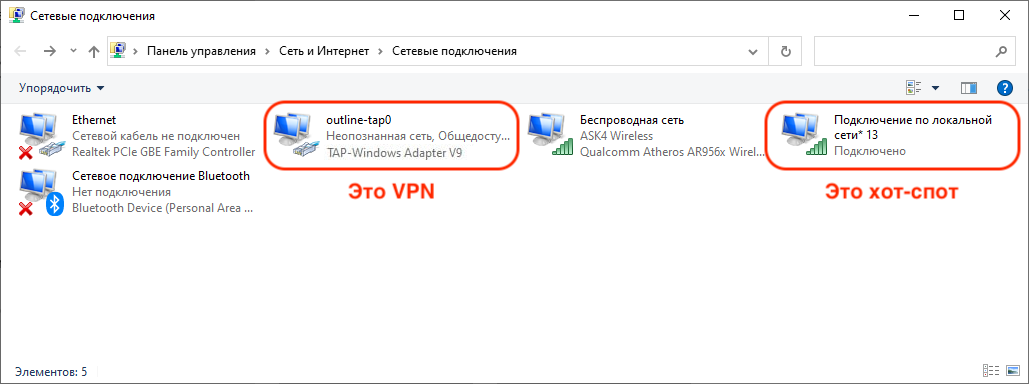Expand the change view options arrow

coord(935,88)
